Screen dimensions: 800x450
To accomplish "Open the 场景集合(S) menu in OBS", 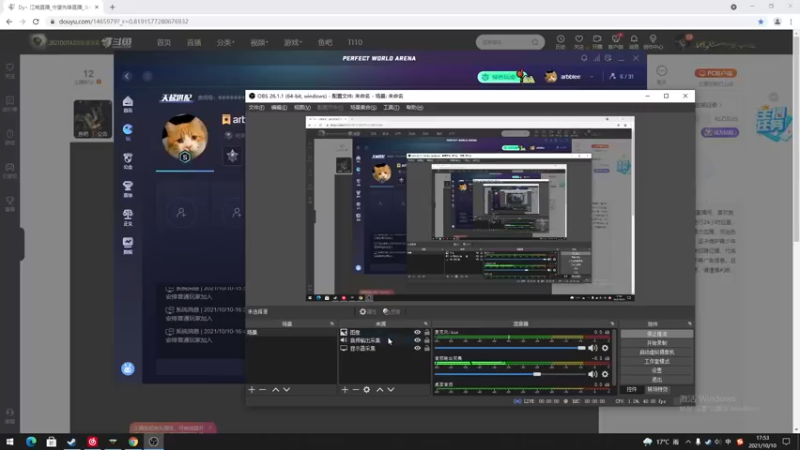I will [x=363, y=108].
